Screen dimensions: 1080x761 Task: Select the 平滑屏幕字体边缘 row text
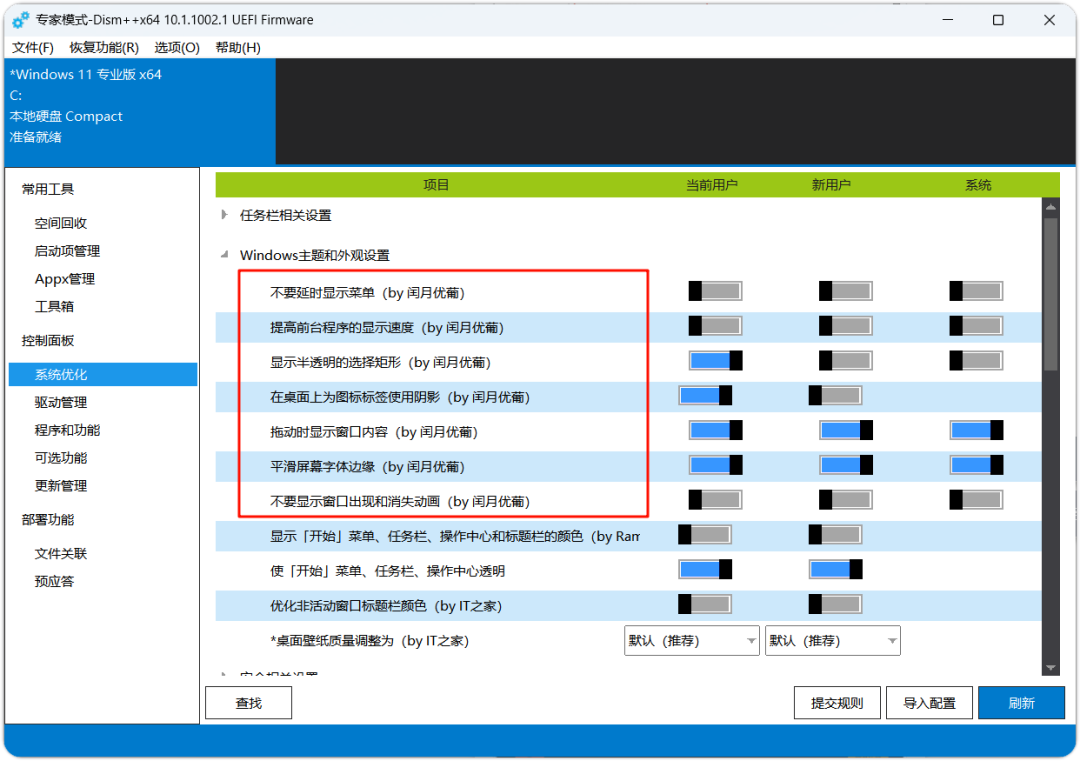coord(367,467)
